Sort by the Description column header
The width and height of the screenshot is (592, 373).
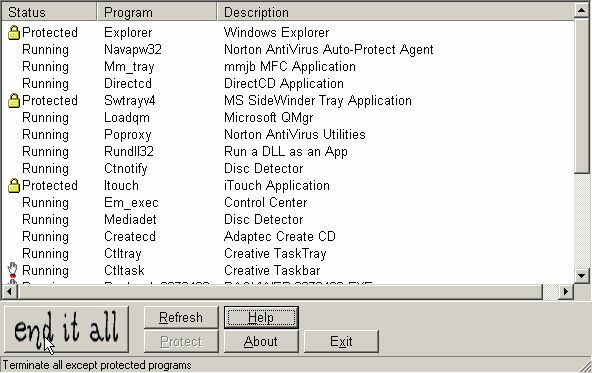[x=396, y=12]
